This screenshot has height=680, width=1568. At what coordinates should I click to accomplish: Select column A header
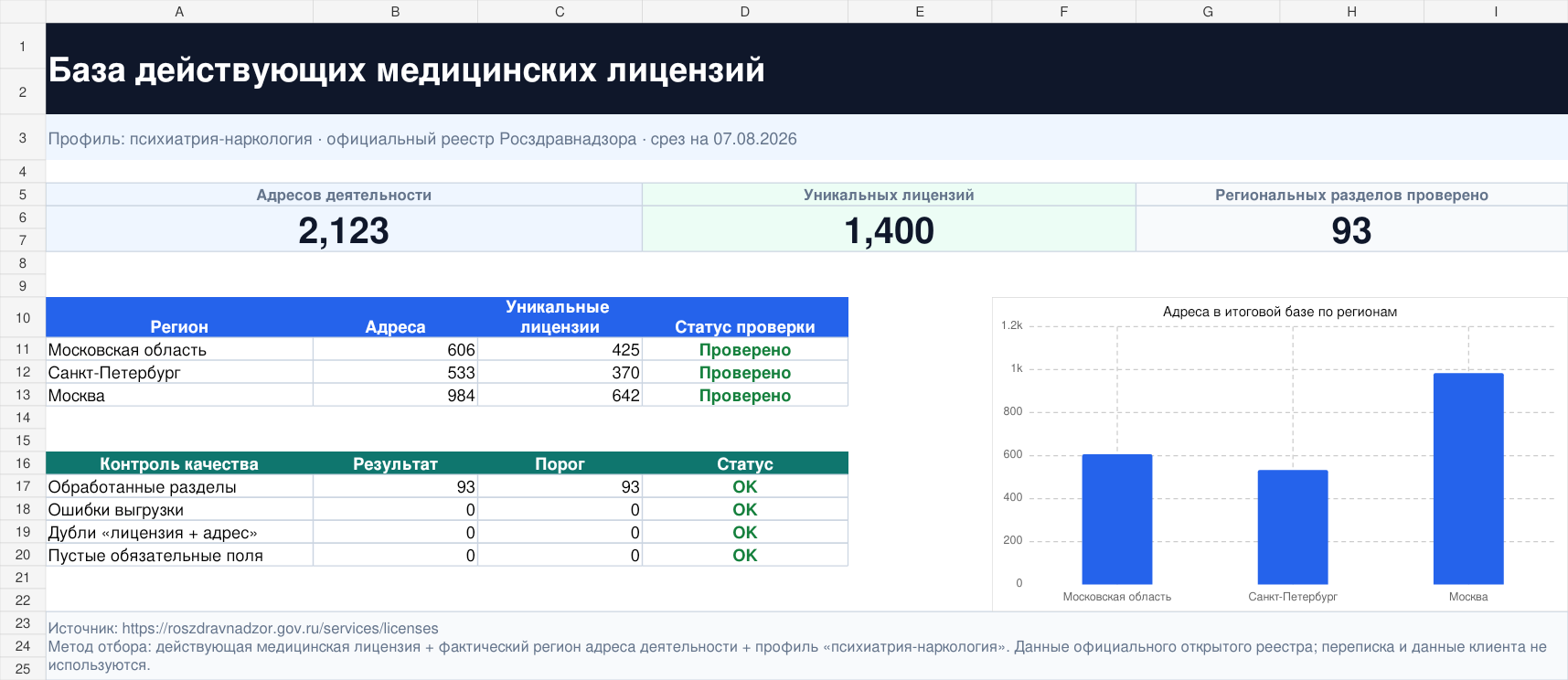179,11
